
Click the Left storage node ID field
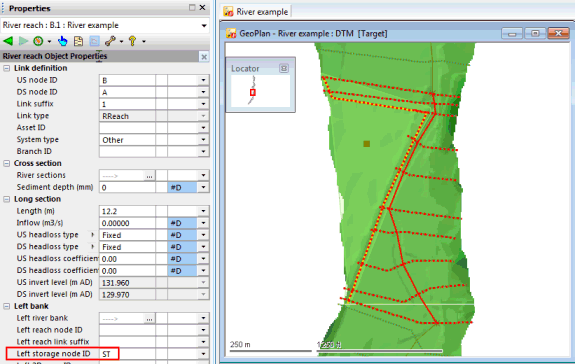pyautogui.click(x=127, y=354)
